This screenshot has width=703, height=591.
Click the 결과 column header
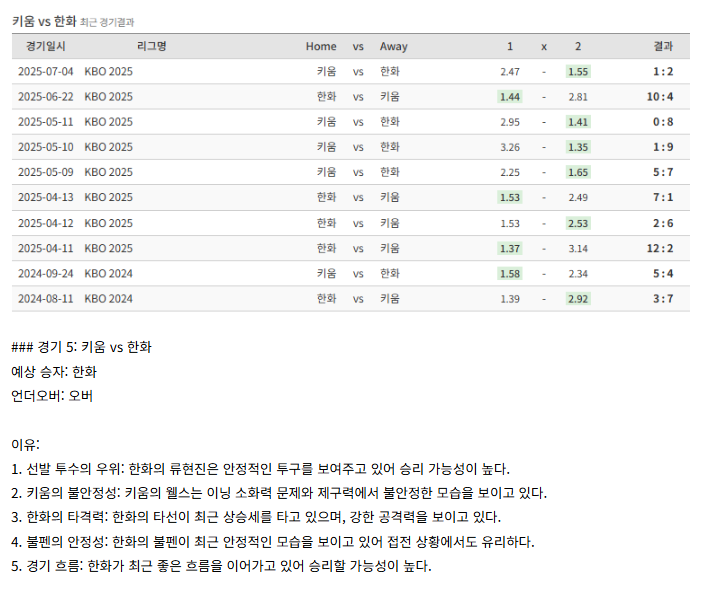[x=663, y=46]
